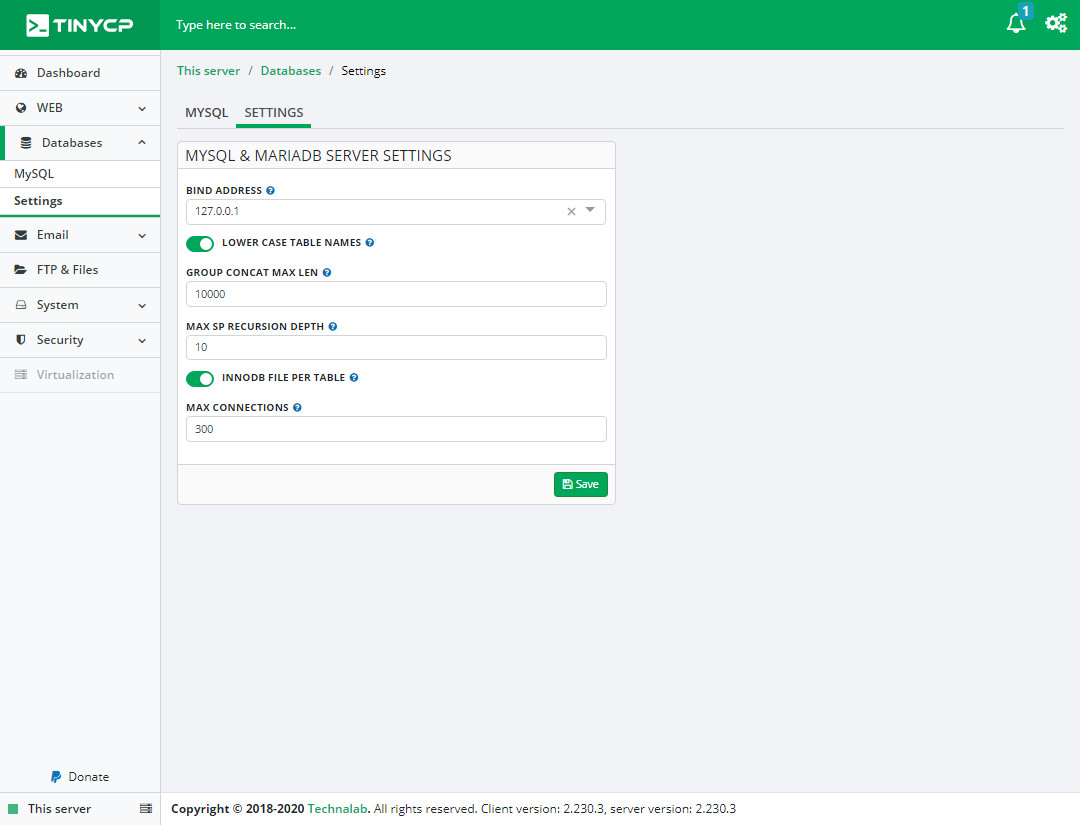This screenshot has width=1080, height=825.
Task: Clear the bind address value with X
Action: tap(571, 212)
